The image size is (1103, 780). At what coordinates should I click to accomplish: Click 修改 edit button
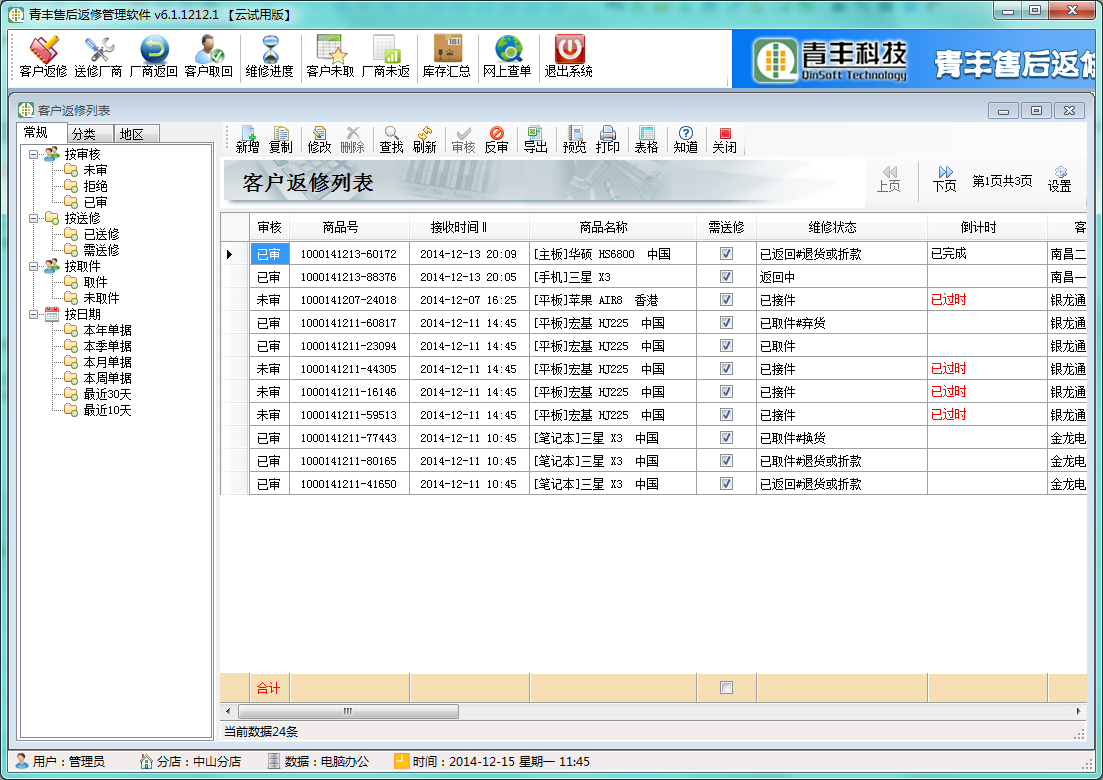(319, 139)
